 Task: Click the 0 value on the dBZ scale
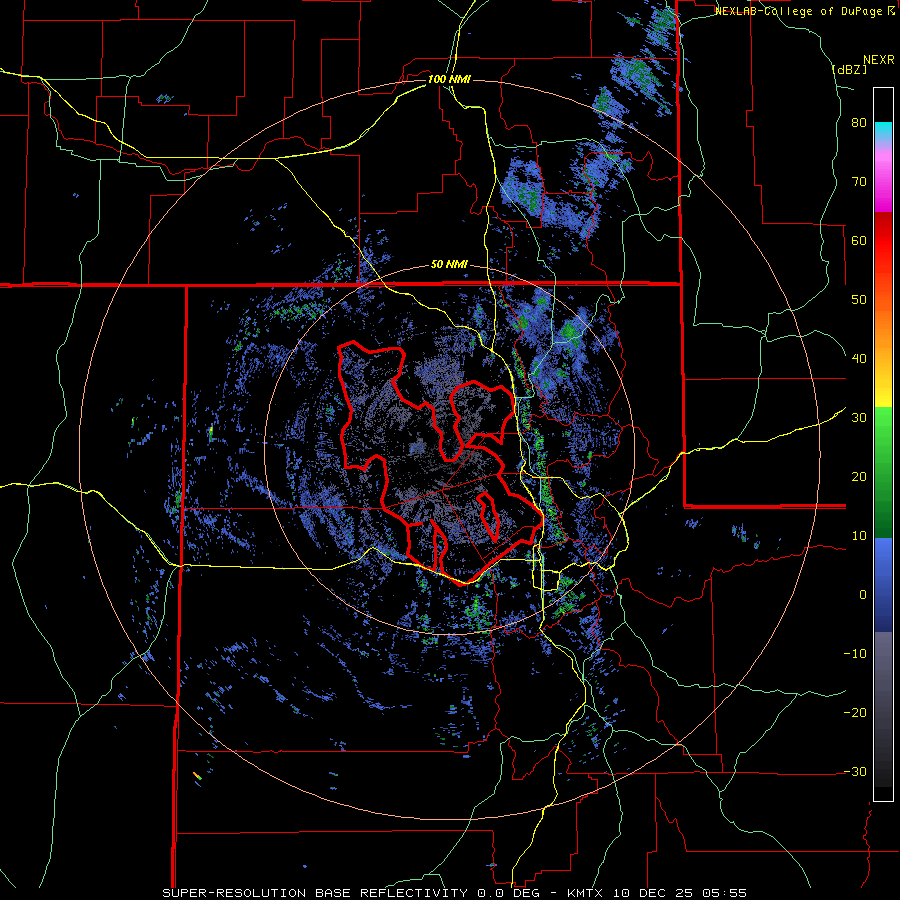click(x=863, y=595)
